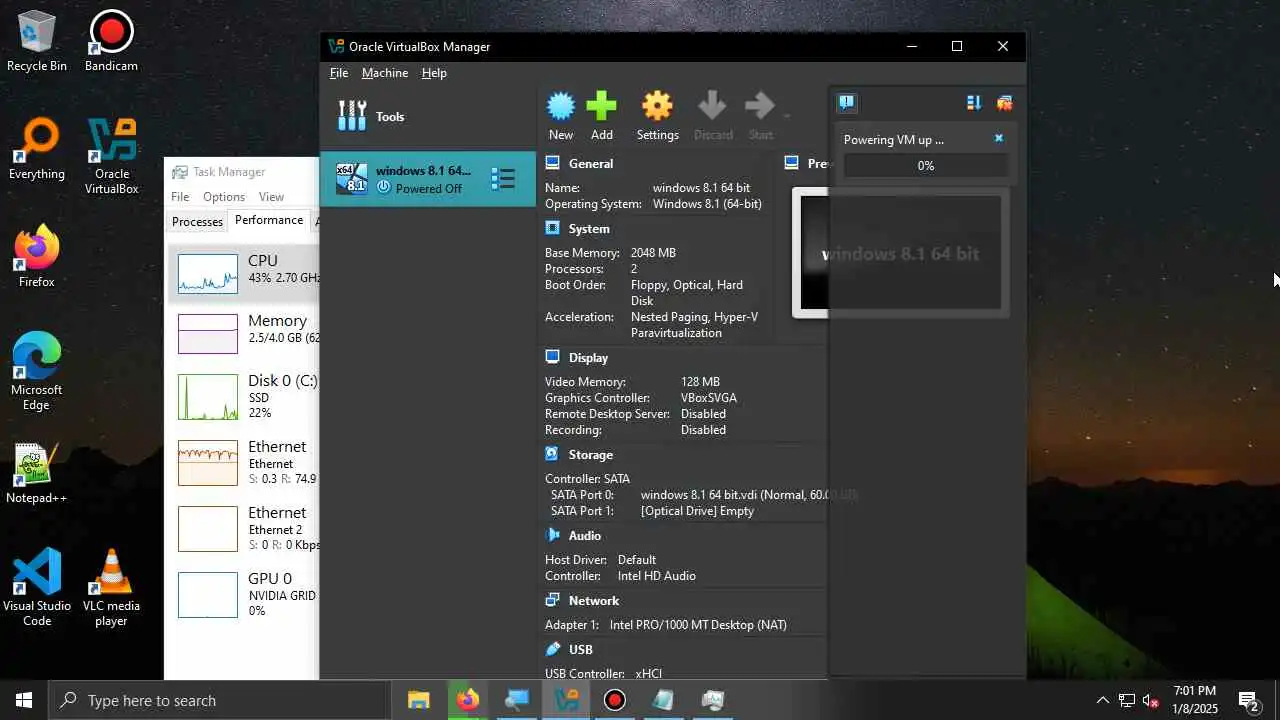Click the Network adapters icon

(x=553, y=600)
